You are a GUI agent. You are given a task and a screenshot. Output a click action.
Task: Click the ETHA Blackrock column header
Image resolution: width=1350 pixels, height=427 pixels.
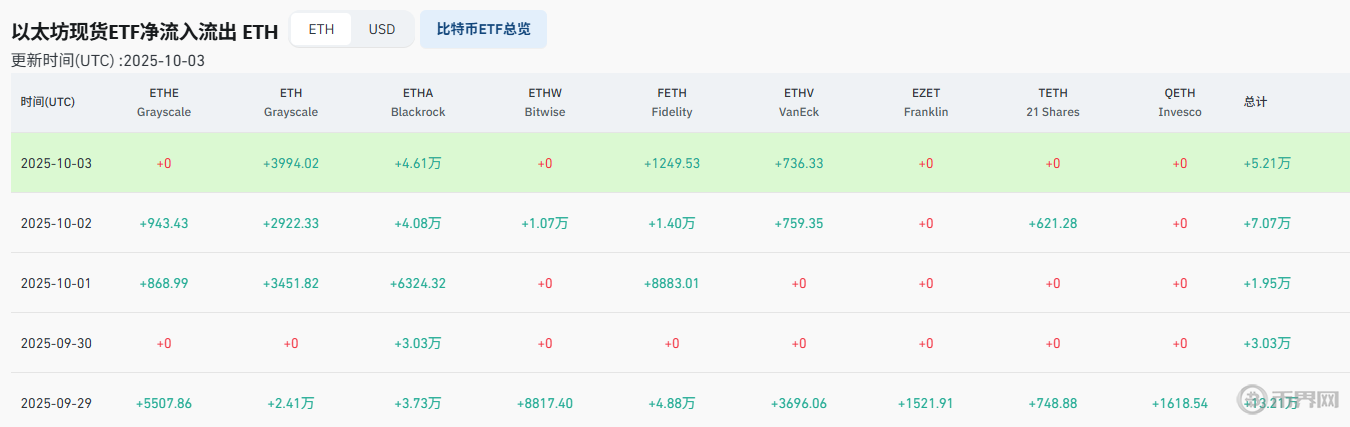[418, 102]
